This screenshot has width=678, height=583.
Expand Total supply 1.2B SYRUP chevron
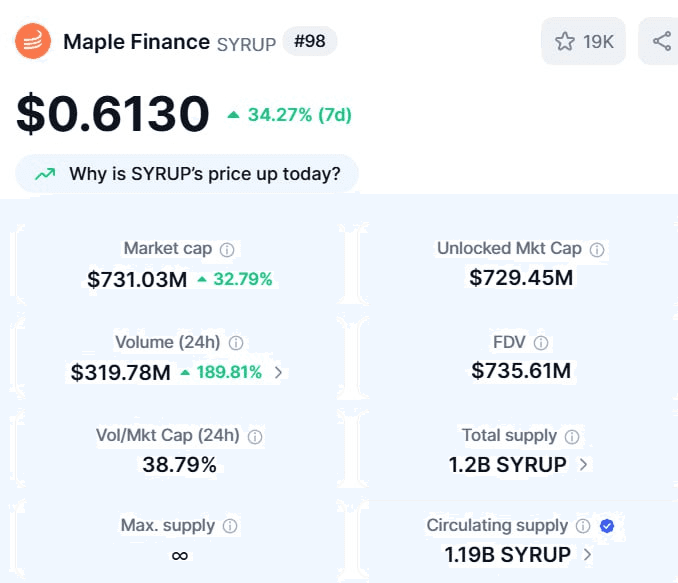tap(584, 464)
